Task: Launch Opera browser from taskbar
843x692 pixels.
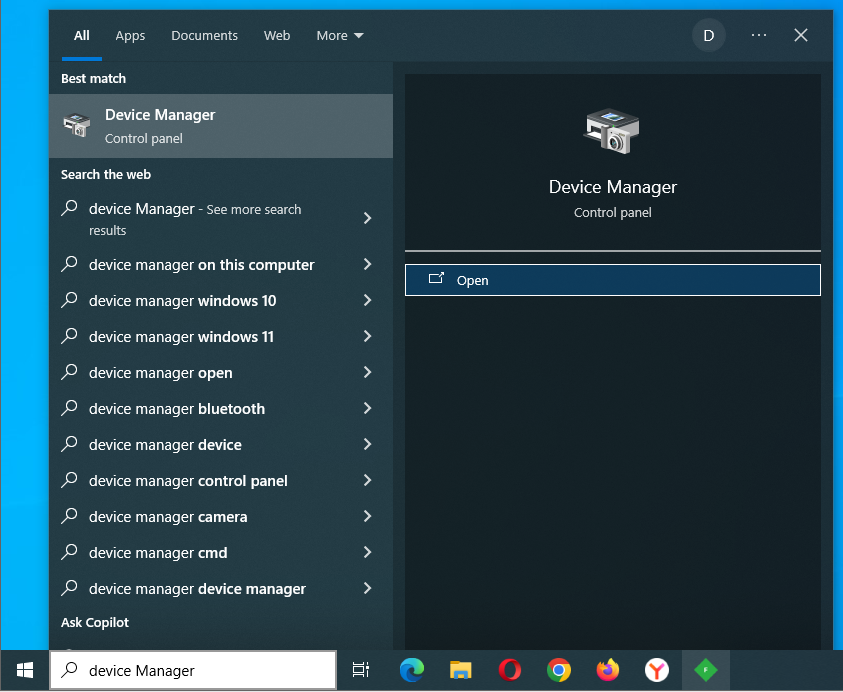Action: pos(510,670)
